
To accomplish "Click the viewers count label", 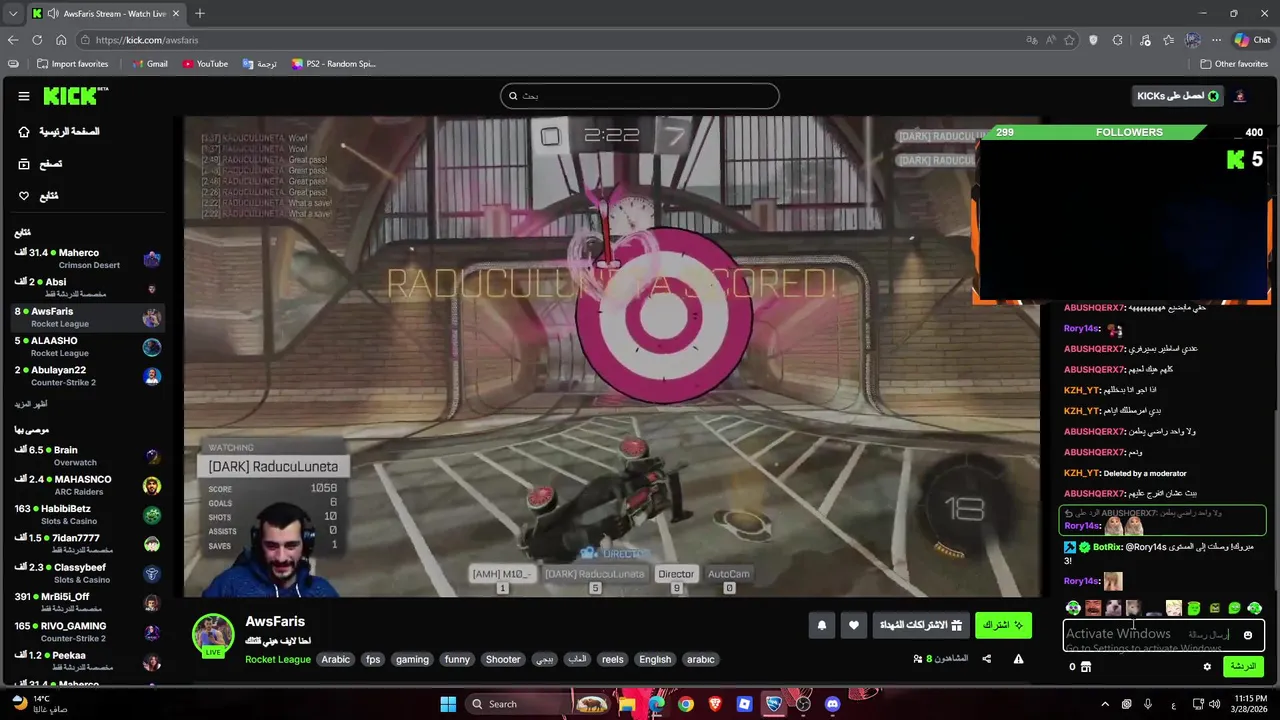I will pos(941,659).
